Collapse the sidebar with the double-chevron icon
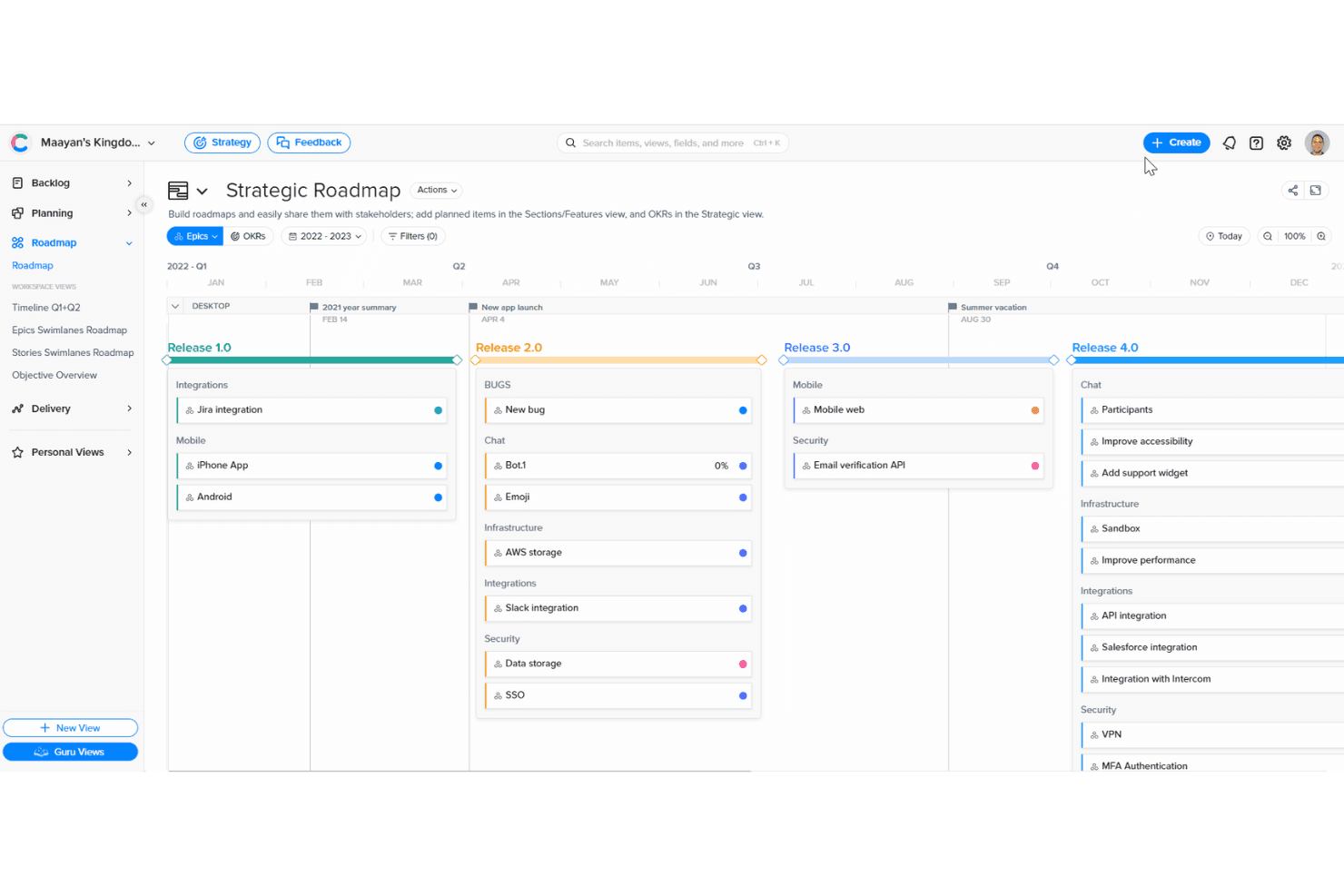The image size is (1344, 896). tap(143, 204)
